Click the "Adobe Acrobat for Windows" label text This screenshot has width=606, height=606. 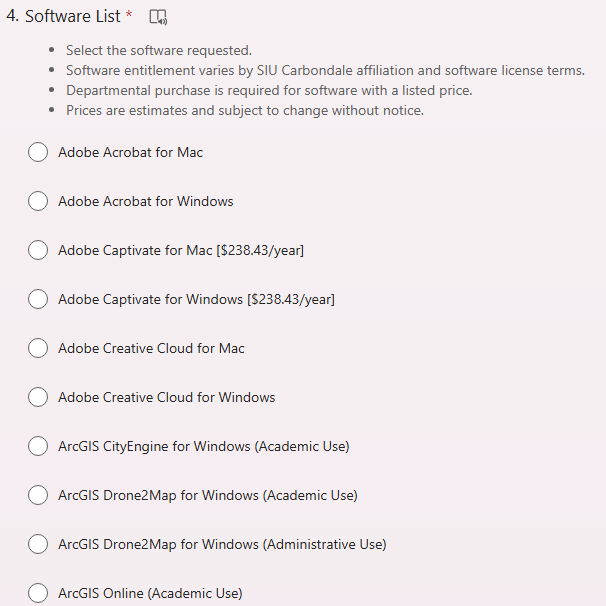(x=145, y=201)
